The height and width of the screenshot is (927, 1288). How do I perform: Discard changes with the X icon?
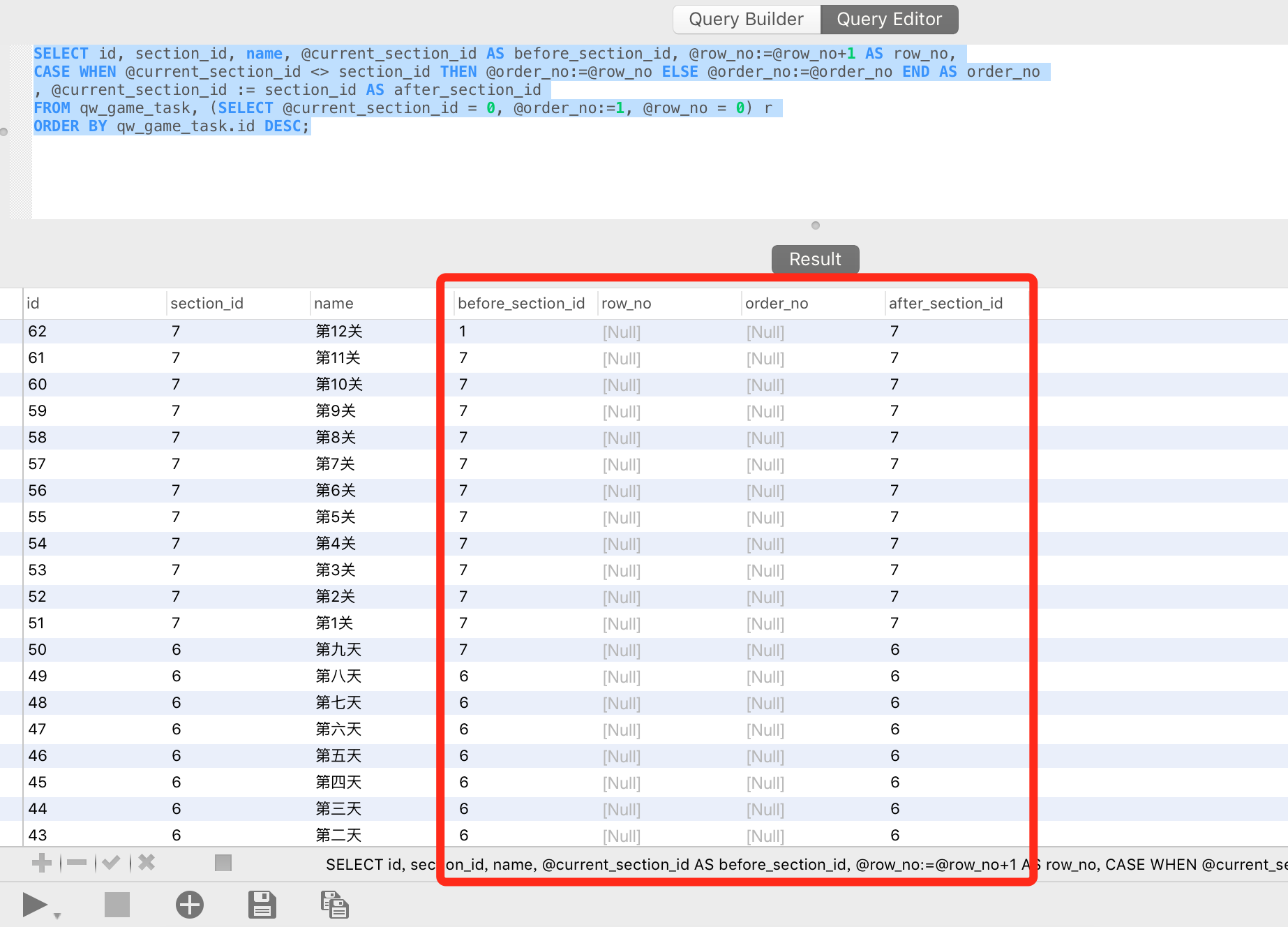[x=147, y=863]
